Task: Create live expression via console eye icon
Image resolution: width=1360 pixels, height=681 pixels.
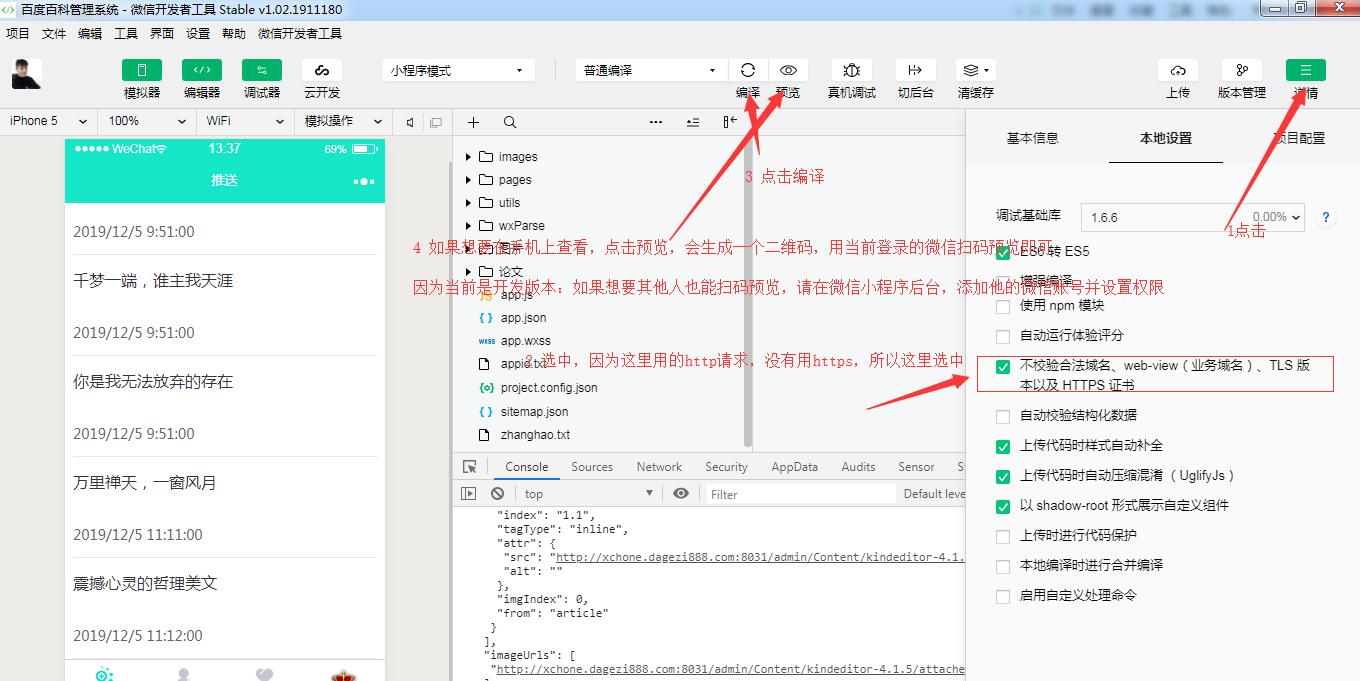Action: (x=681, y=494)
